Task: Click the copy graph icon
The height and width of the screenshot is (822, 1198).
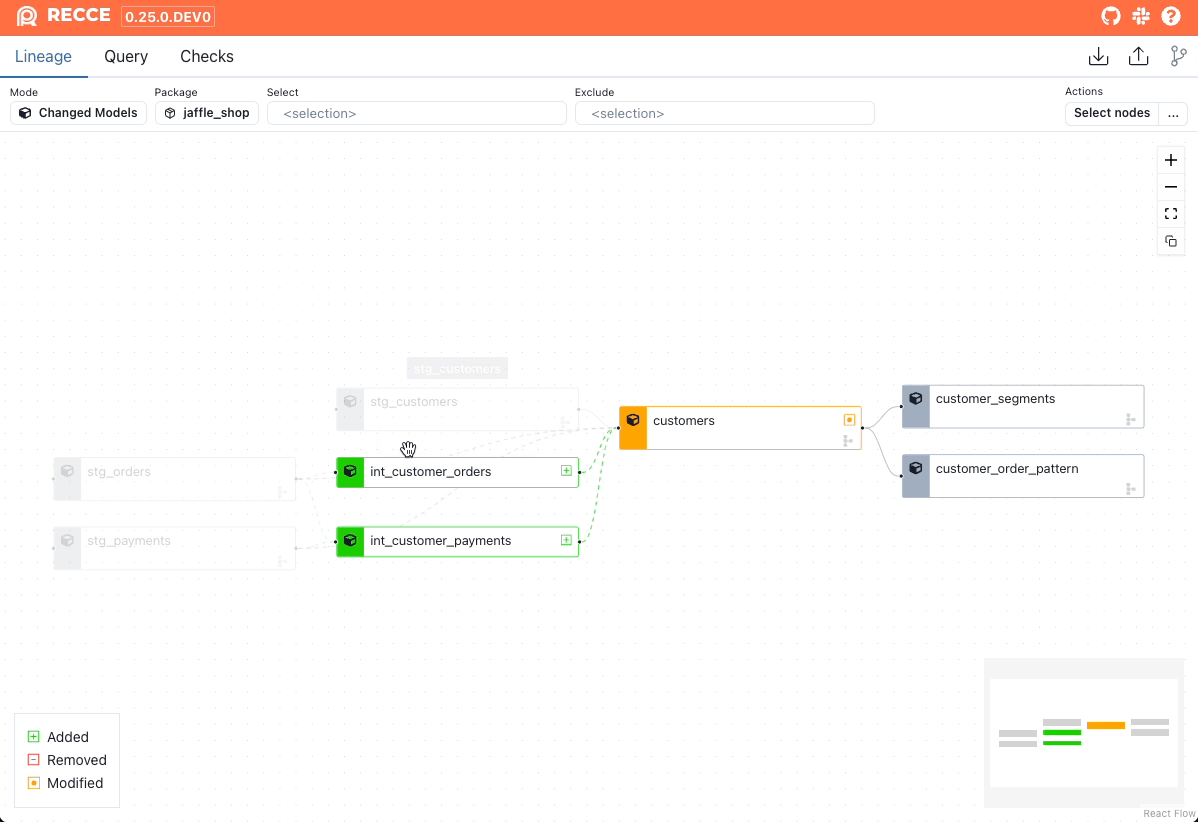Action: click(x=1171, y=241)
